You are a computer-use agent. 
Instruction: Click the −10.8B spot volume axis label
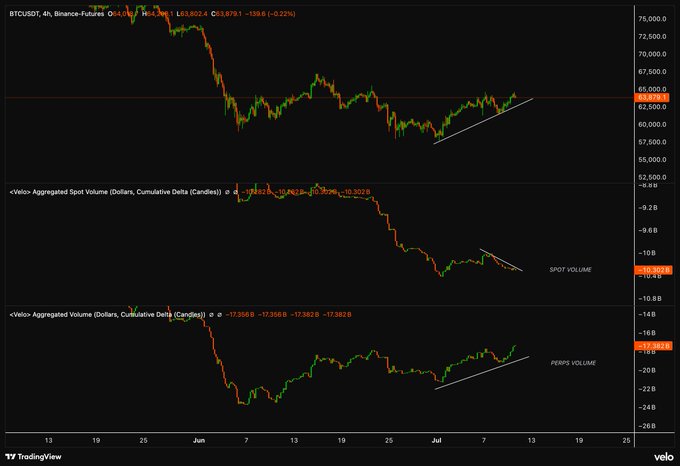click(649, 298)
